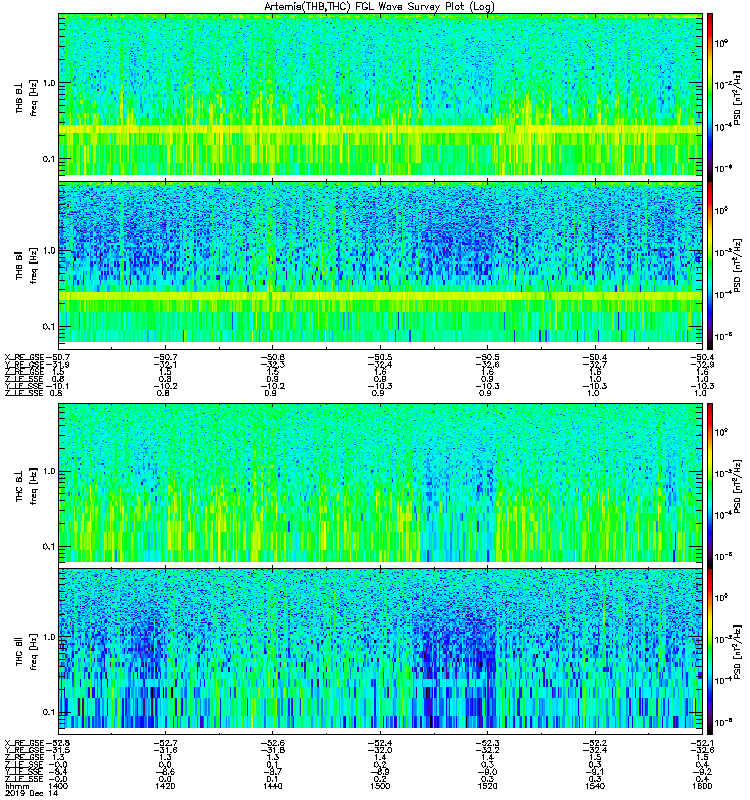Click the color bar beside the THB B-perpendicular panel
The image size is (750, 800).
(x=710, y=97)
